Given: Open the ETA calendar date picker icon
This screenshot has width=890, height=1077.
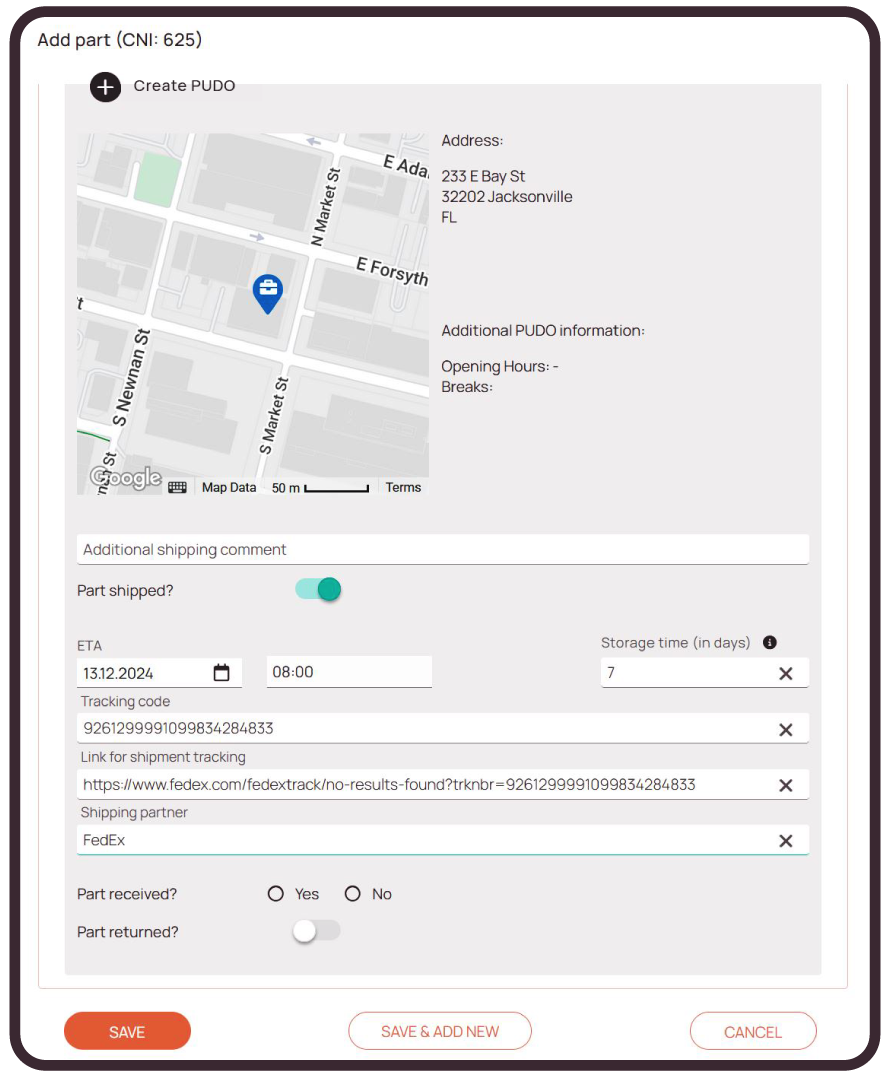Looking at the screenshot, I should (222, 673).
